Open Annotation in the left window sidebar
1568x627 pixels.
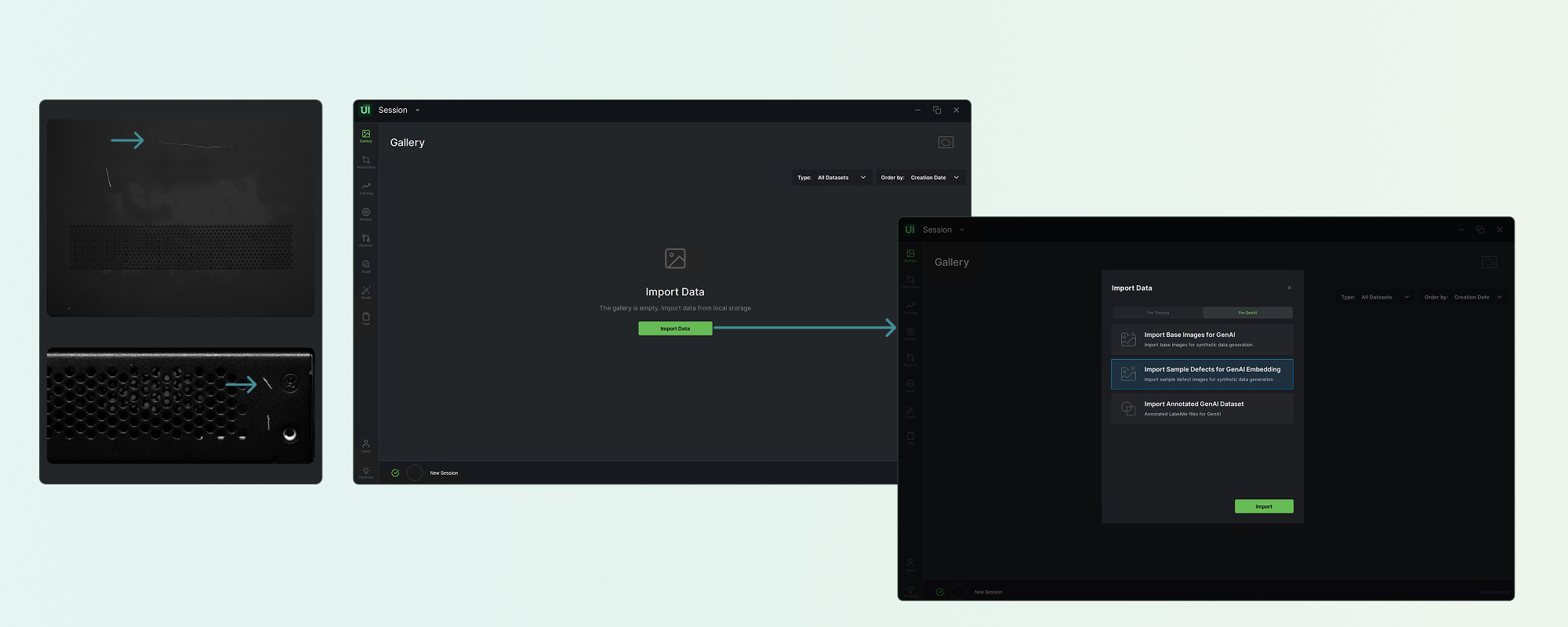tap(366, 162)
